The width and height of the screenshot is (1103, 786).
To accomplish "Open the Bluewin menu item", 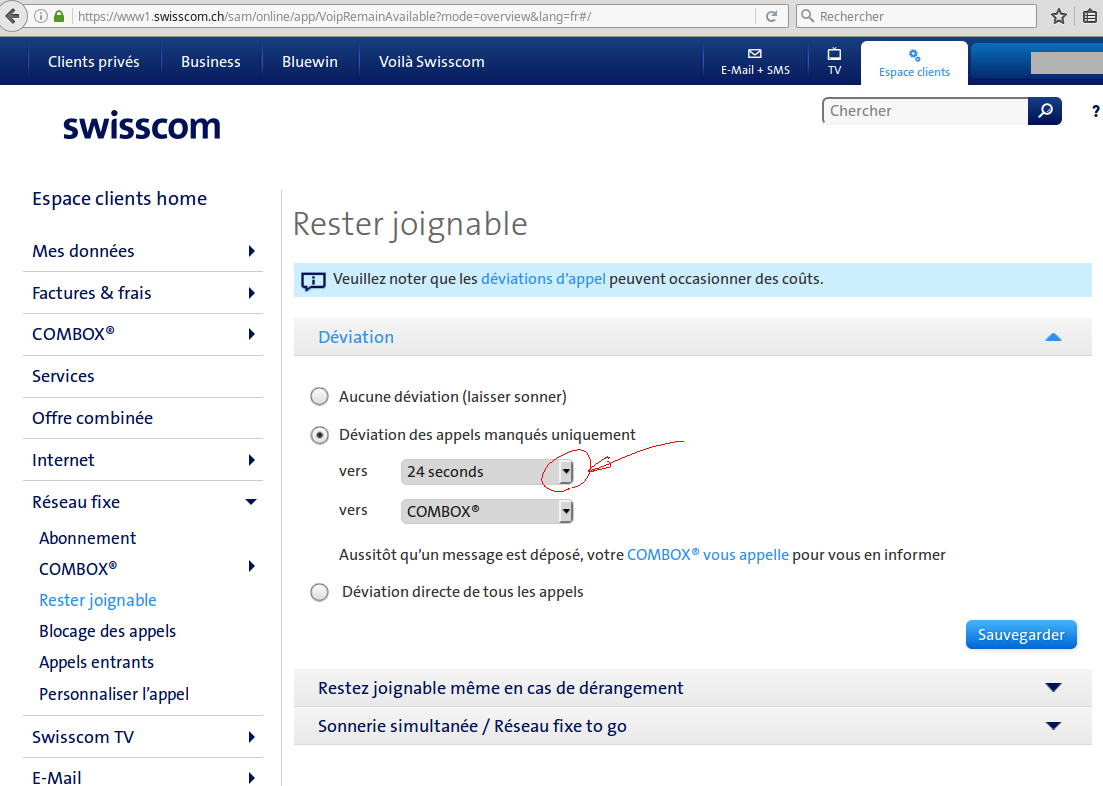I will click(x=310, y=61).
